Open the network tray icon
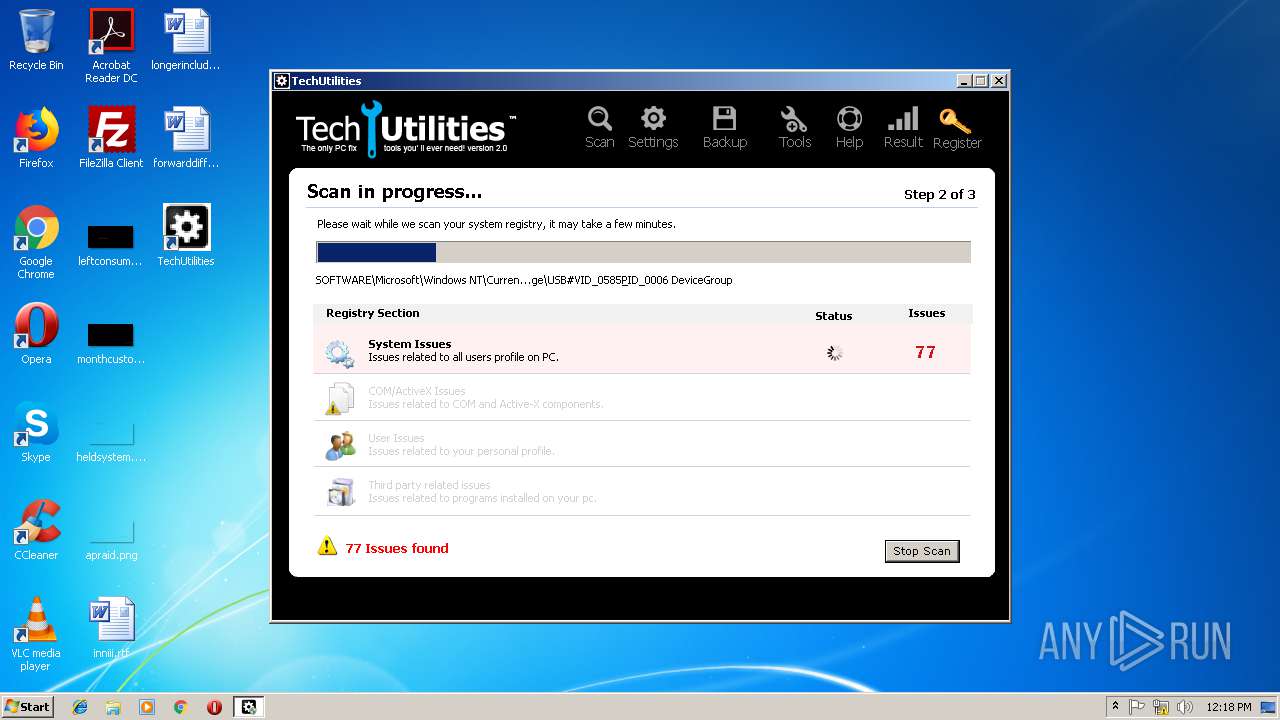The width and height of the screenshot is (1280, 720). point(1161,707)
